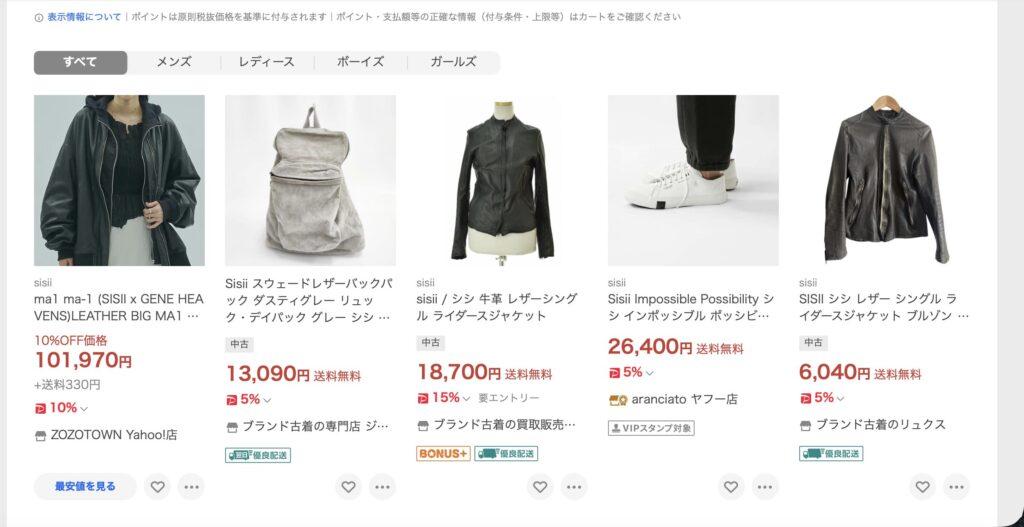Favorite the suede leather backpack item

tap(349, 487)
